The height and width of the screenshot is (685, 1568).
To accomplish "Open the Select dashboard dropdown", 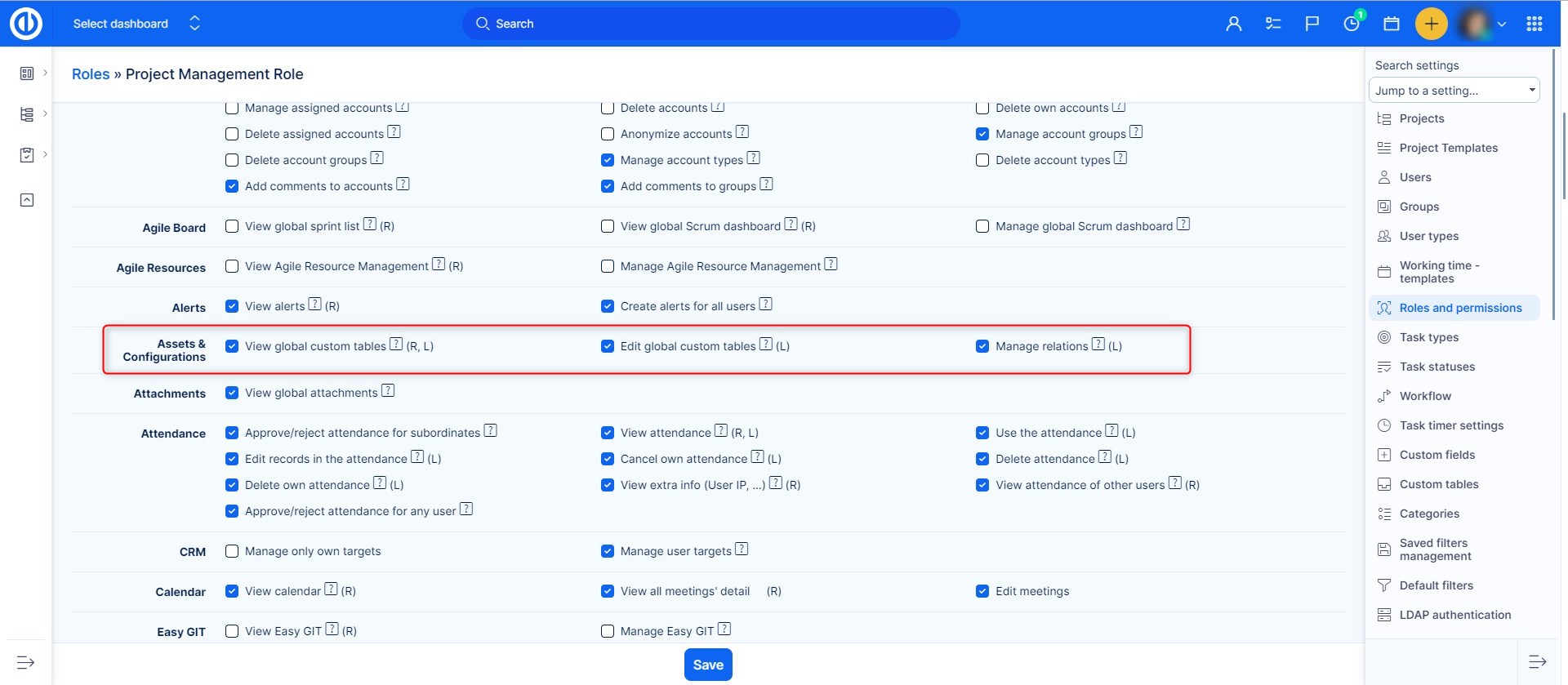I will (x=136, y=24).
